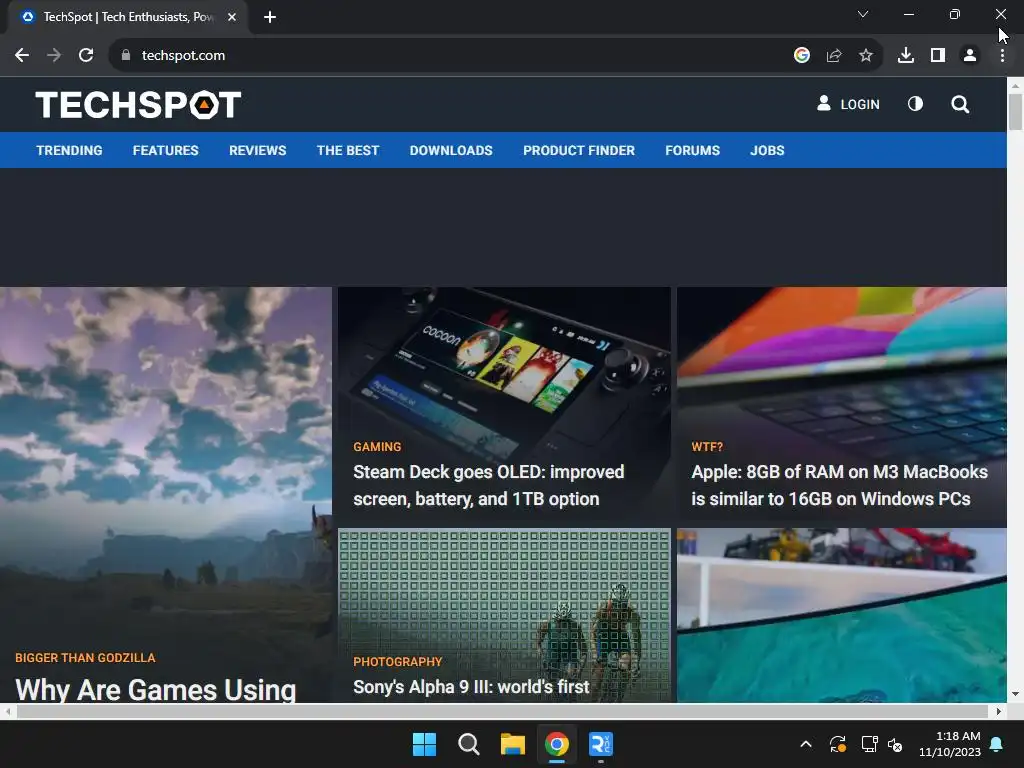This screenshot has width=1024, height=768.
Task: Click the horizontal scrollbar track
Action: coord(502,711)
